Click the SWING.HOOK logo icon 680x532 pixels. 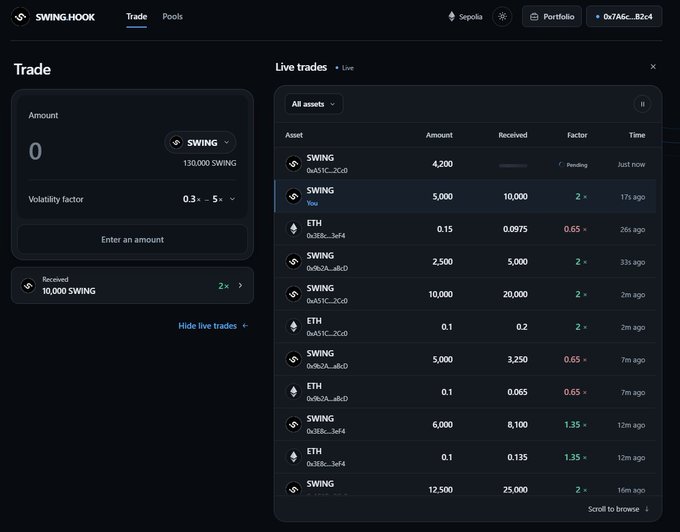click(20, 17)
